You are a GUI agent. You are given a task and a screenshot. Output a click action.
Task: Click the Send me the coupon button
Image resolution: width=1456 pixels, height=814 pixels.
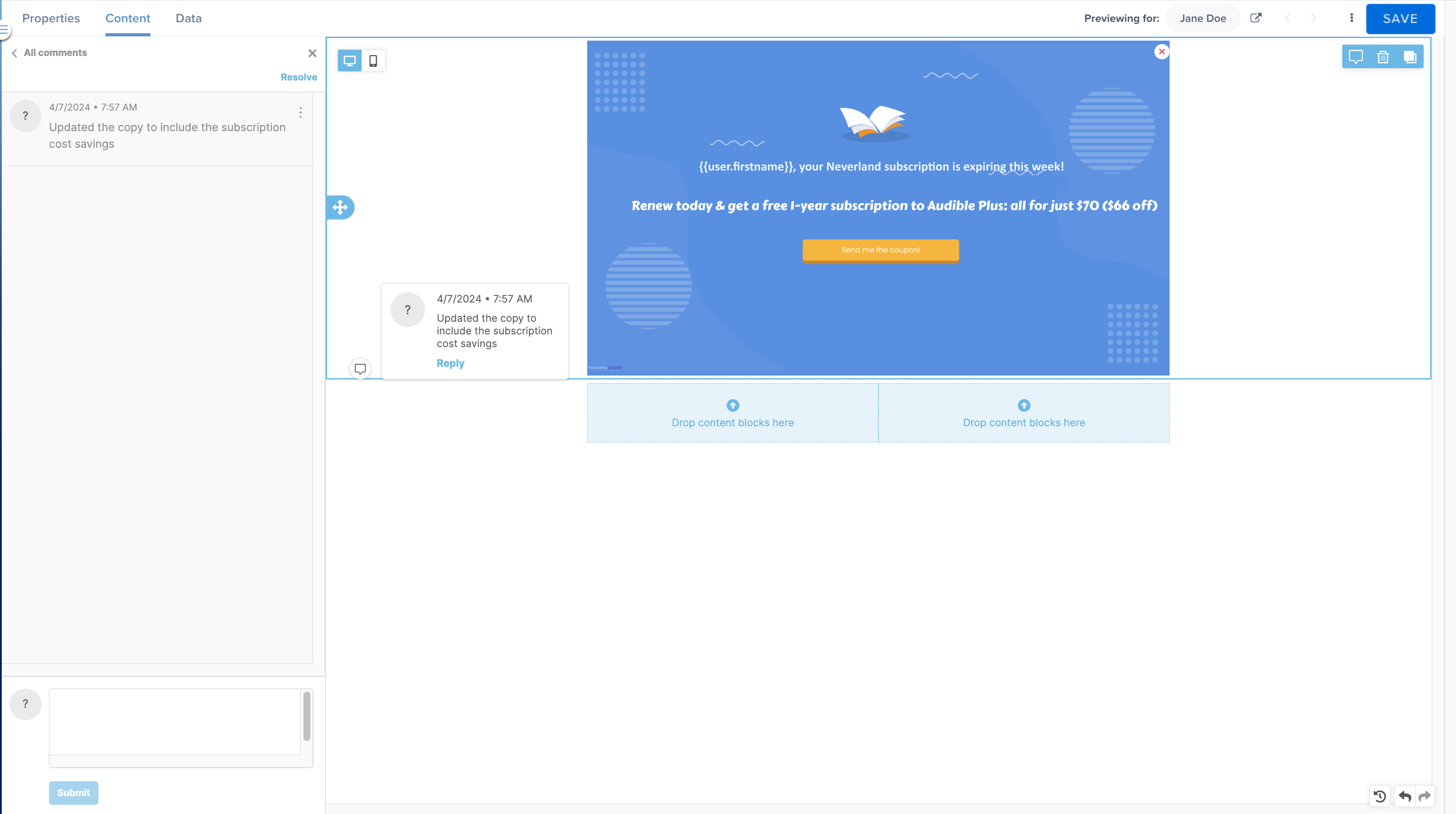click(881, 250)
